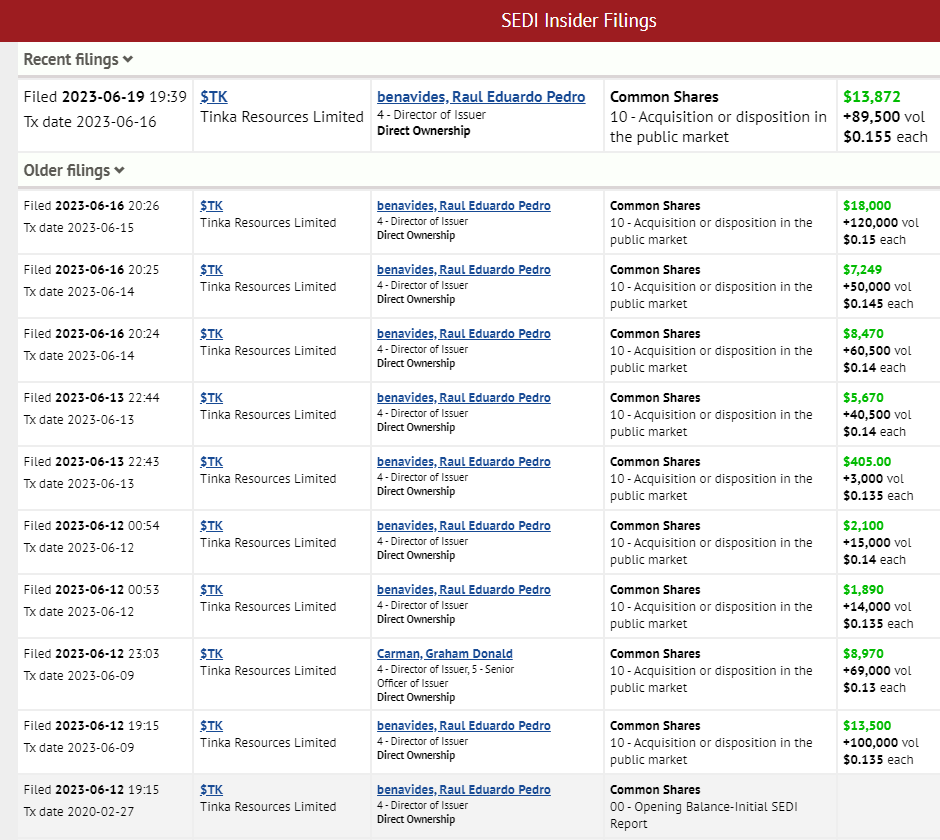Select the $5,670 transaction value
Screen dimensions: 940x840
point(863,398)
